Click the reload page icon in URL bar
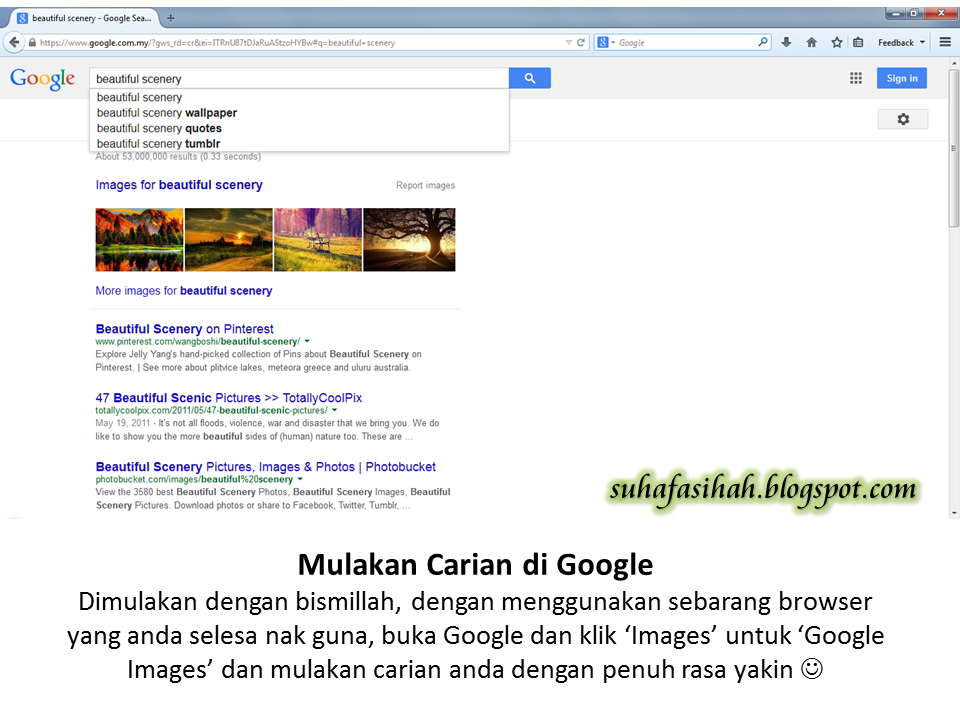 click(x=580, y=42)
